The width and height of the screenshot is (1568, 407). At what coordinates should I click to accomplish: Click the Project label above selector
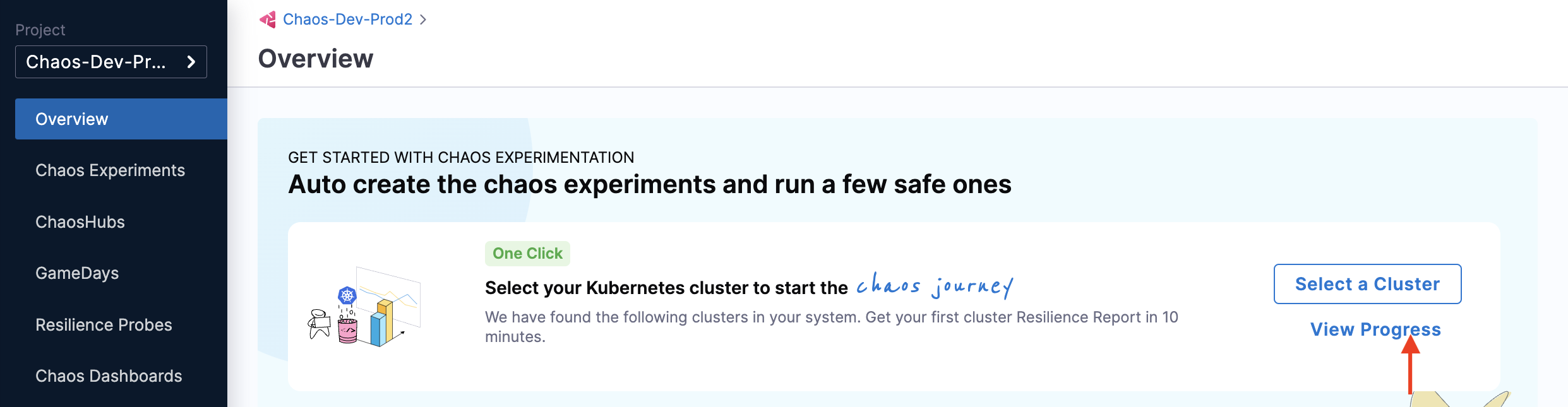(x=40, y=30)
